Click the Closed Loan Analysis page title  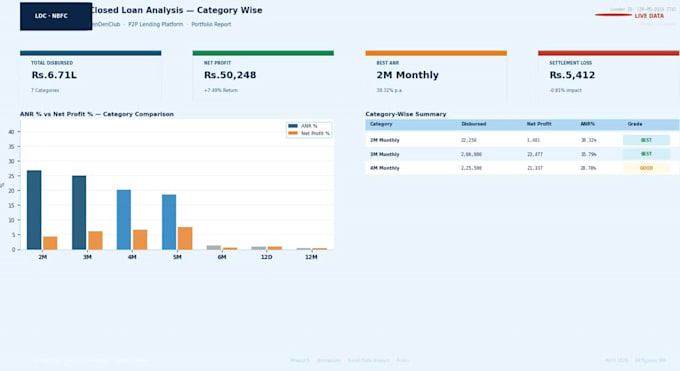tap(176, 10)
